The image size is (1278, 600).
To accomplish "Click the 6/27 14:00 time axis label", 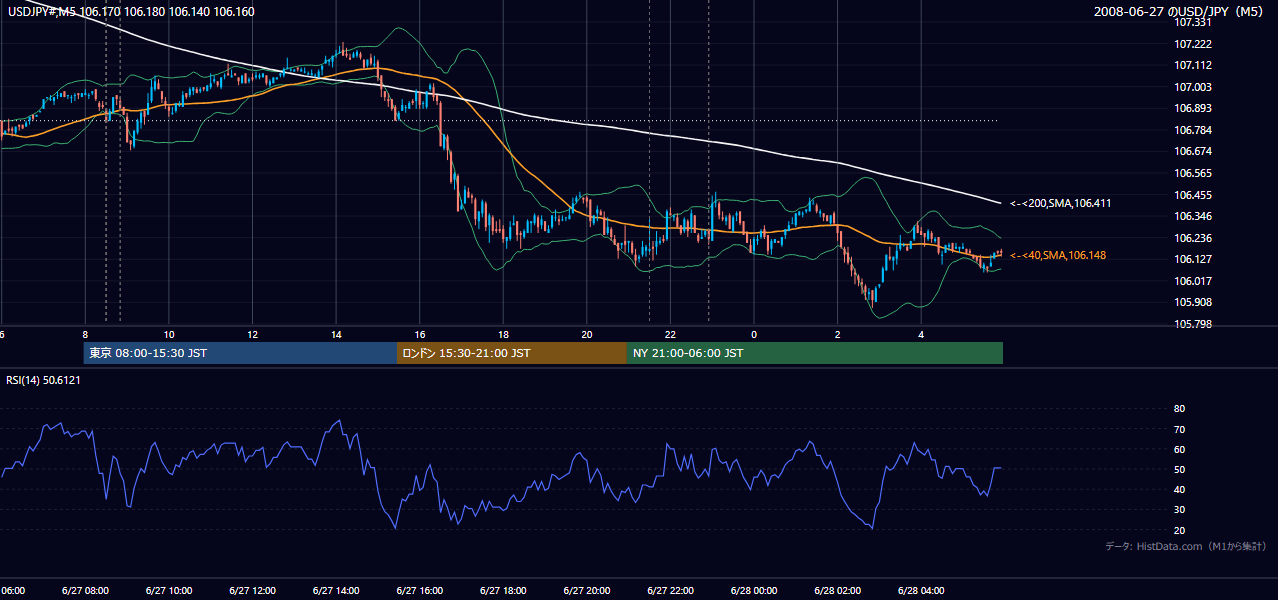I will (336, 590).
